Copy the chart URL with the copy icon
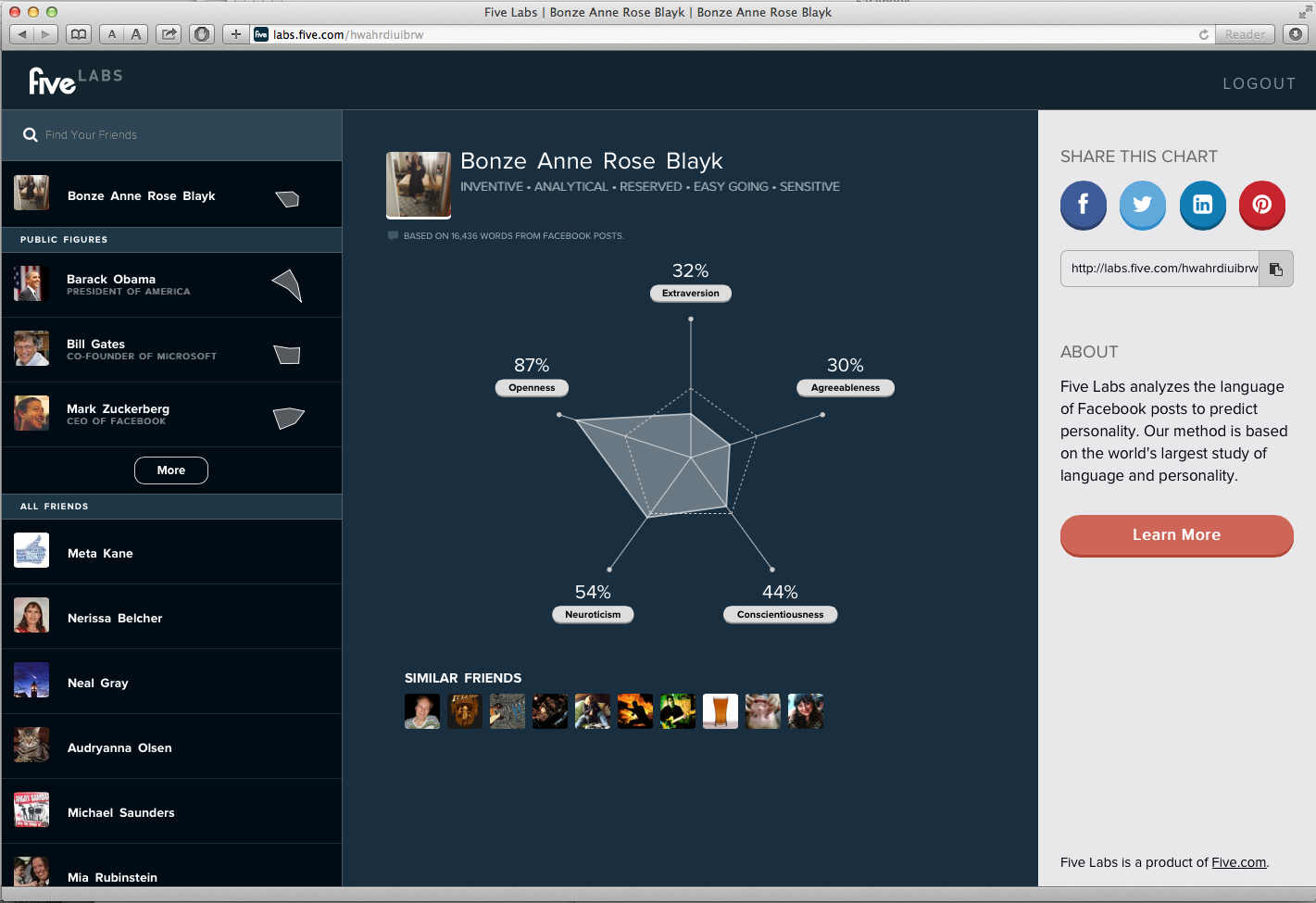 pos(1276,269)
